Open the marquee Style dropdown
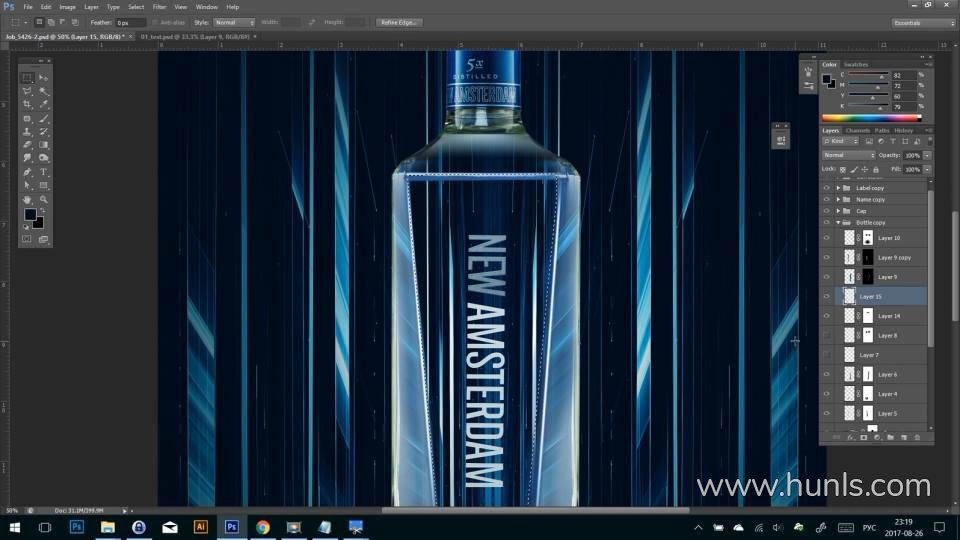960x540 pixels. 234,23
